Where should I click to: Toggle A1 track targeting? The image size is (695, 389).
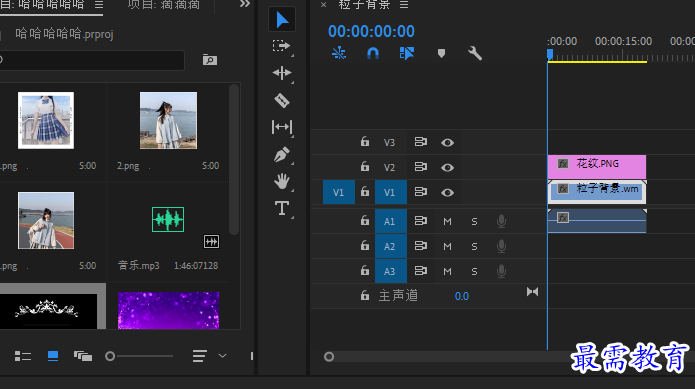[390, 221]
